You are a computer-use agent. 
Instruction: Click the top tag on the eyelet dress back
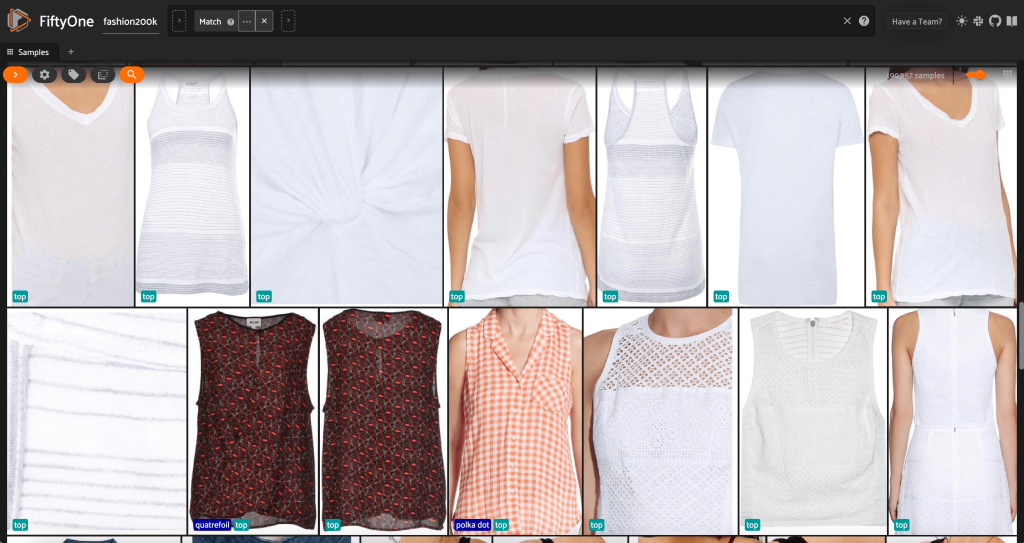(x=902, y=525)
